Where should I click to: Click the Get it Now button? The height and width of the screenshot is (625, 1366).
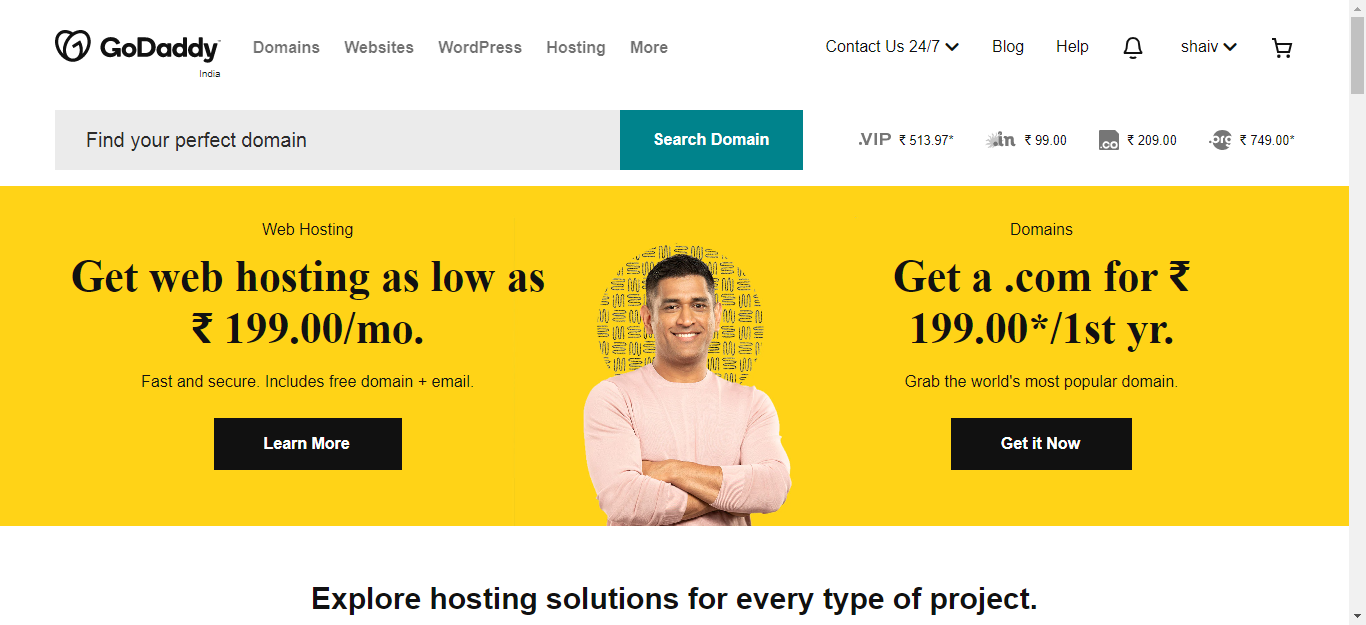point(1041,444)
